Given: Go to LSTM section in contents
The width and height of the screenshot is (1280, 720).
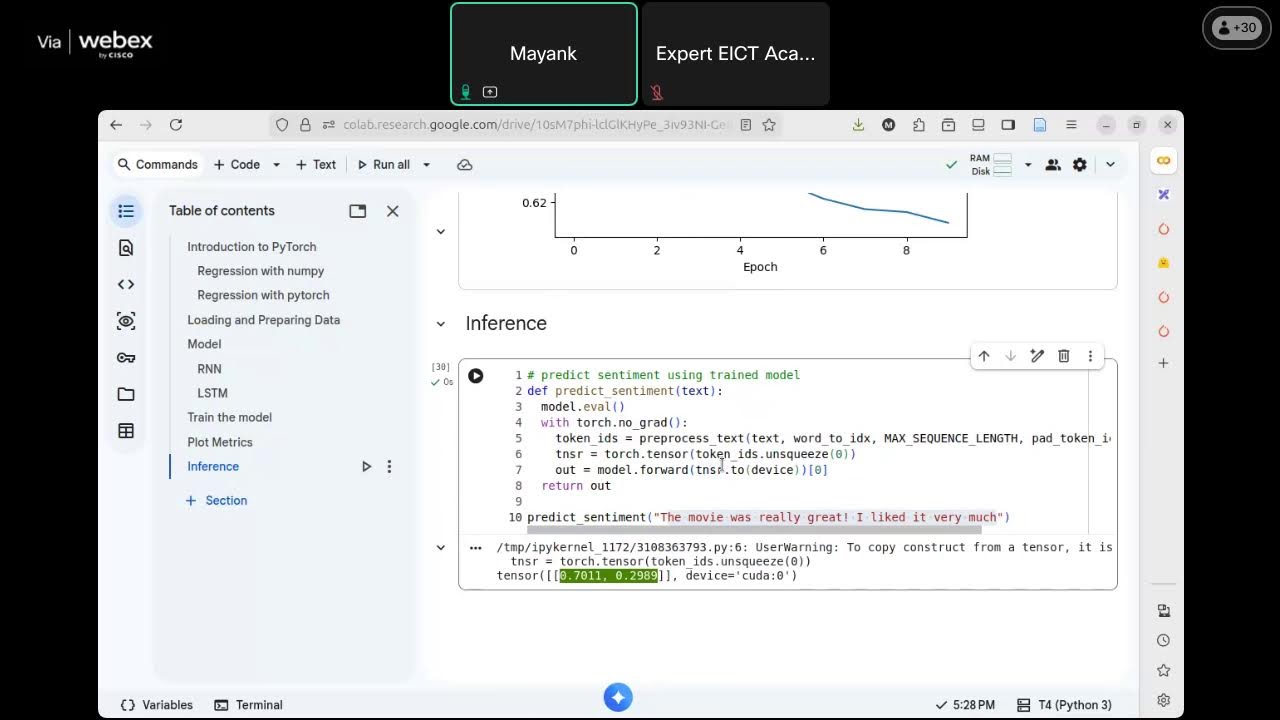Looking at the screenshot, I should pos(213,393).
